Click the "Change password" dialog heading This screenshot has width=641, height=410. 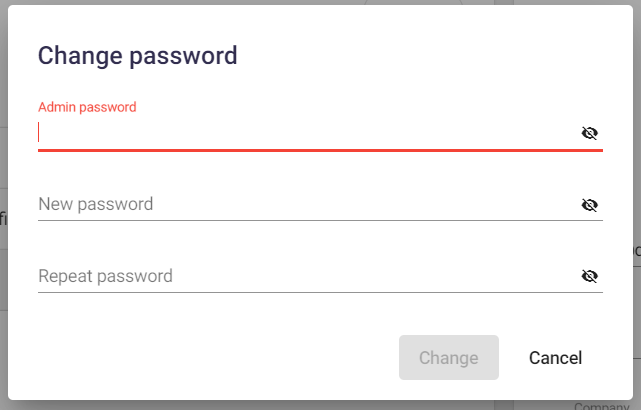pyautogui.click(x=138, y=56)
